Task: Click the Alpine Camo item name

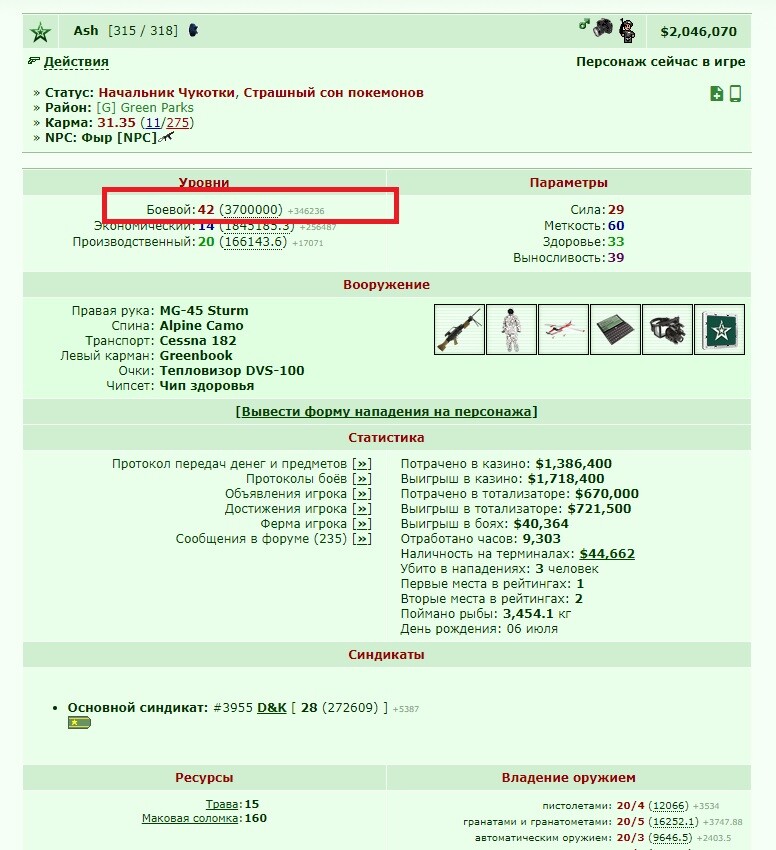Action: pos(201,326)
